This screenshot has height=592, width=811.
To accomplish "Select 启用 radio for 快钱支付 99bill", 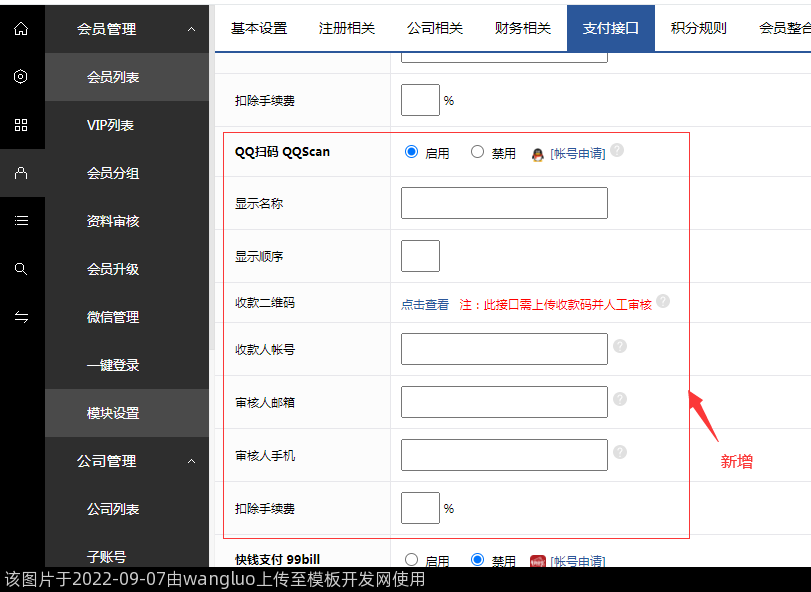I will coord(411,560).
